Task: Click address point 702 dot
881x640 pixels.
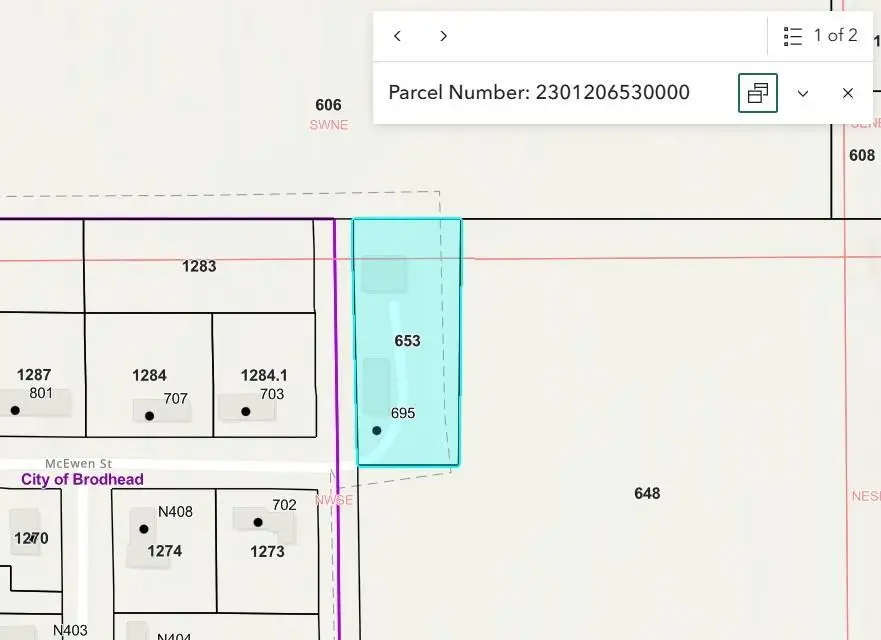Action: click(258, 522)
